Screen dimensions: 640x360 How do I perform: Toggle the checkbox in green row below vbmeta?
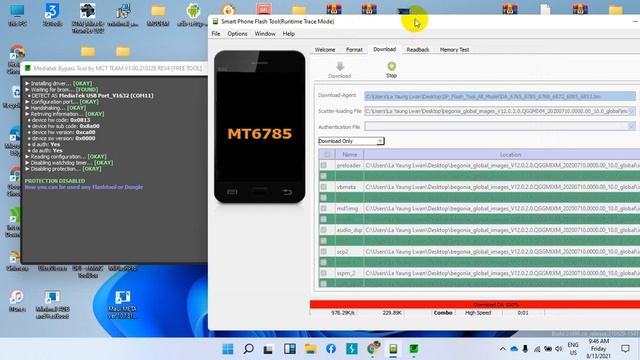[324, 198]
